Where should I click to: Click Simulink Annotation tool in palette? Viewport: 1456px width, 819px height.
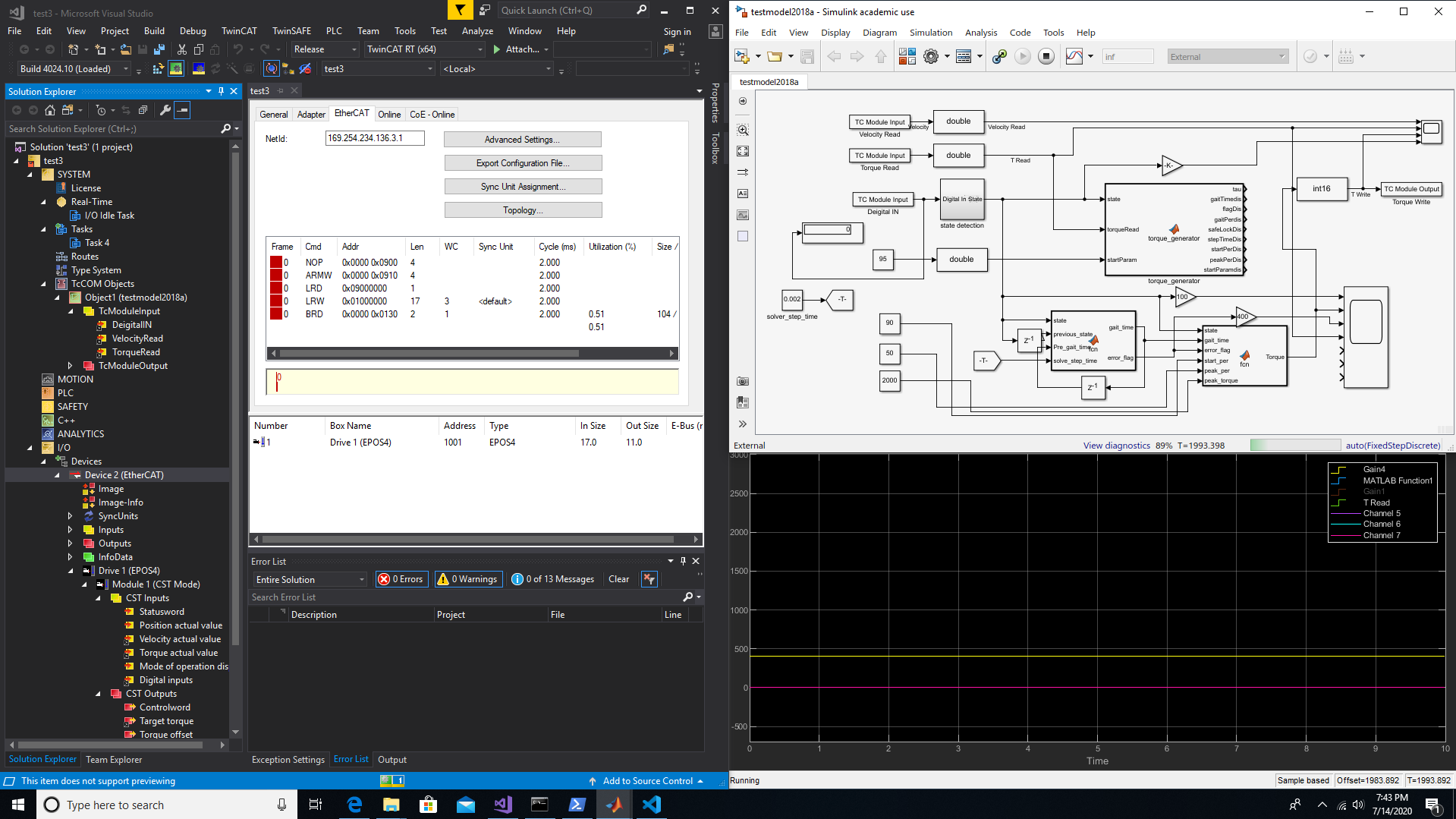pos(743,194)
